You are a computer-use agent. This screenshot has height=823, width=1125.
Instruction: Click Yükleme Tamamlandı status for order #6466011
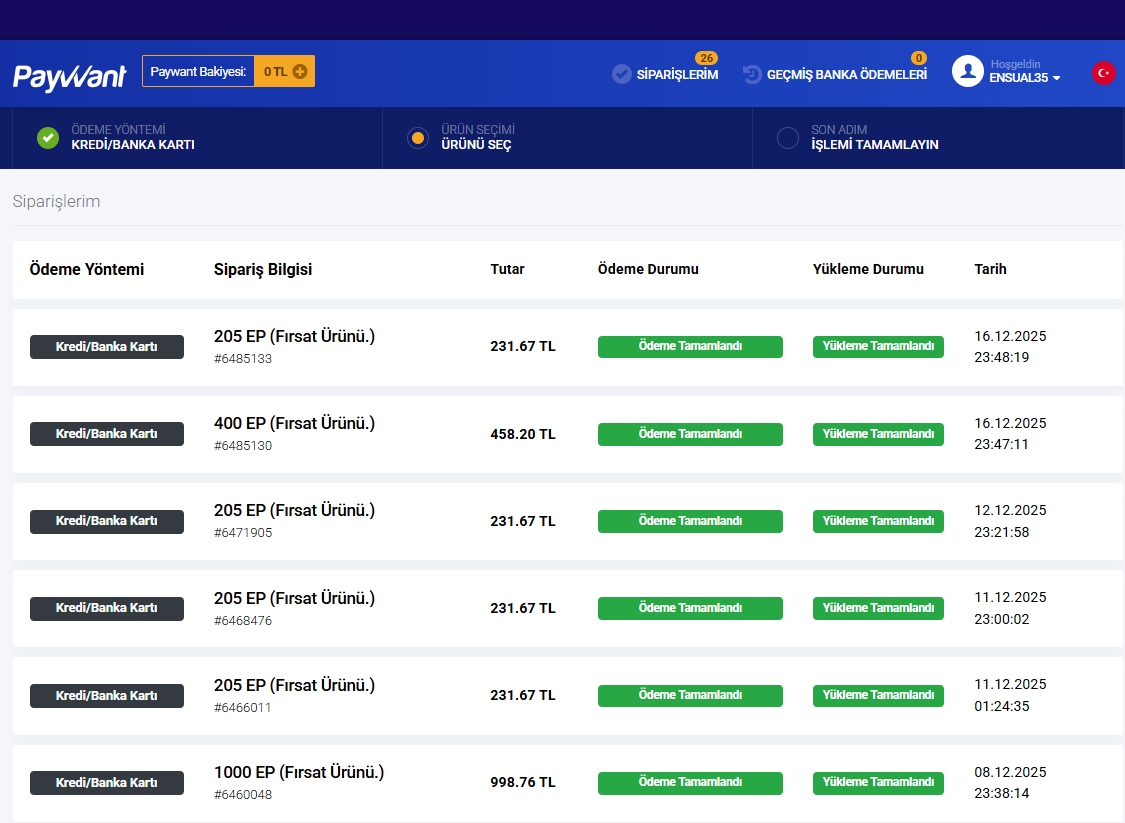(878, 695)
